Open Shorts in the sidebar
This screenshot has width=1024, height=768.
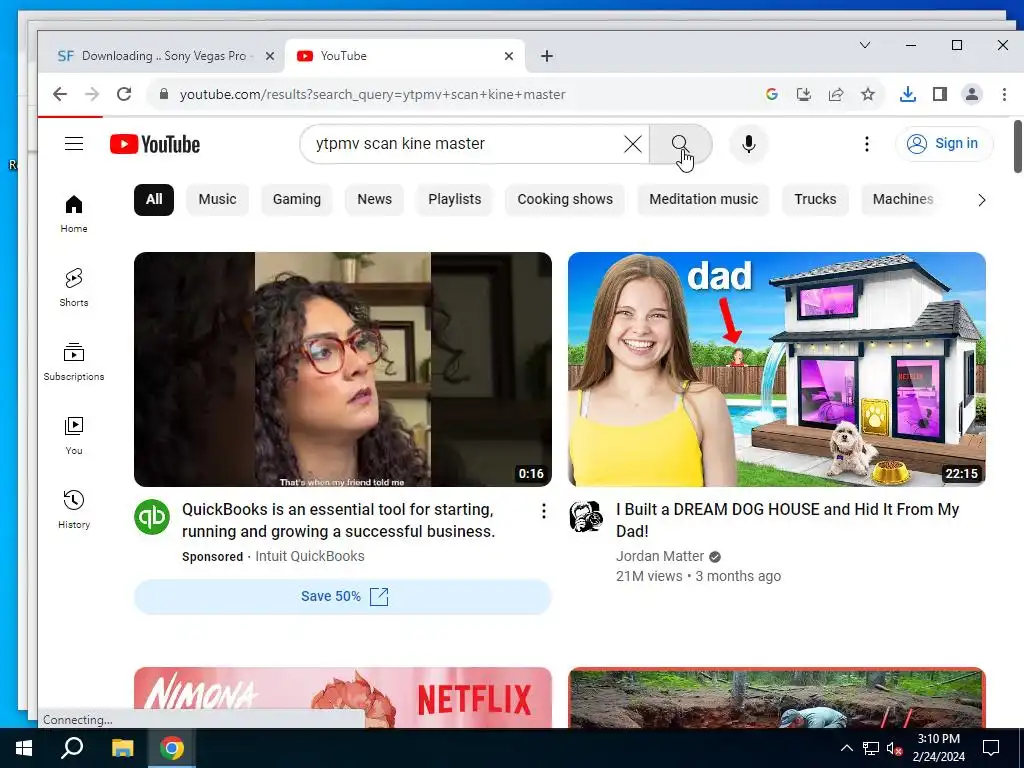coord(74,288)
